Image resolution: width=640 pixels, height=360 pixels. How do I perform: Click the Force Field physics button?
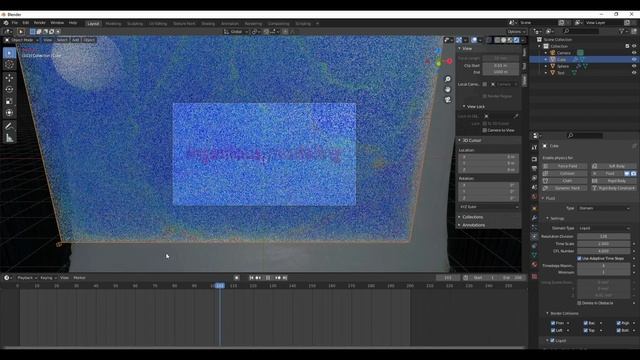(565, 166)
